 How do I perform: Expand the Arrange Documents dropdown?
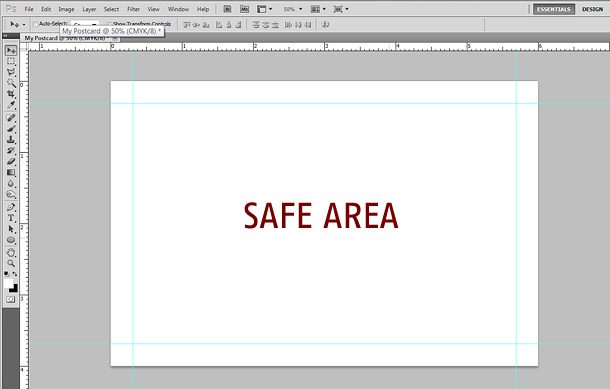[318, 9]
